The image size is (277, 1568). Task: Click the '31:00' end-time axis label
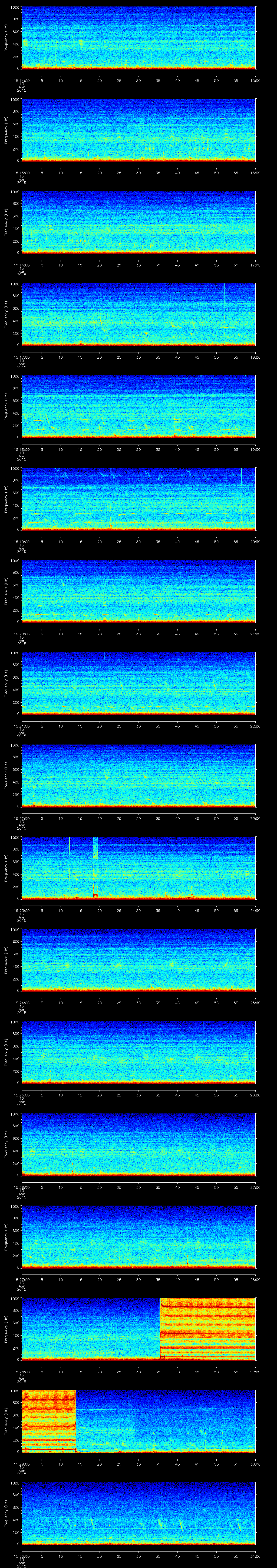coord(256,1557)
